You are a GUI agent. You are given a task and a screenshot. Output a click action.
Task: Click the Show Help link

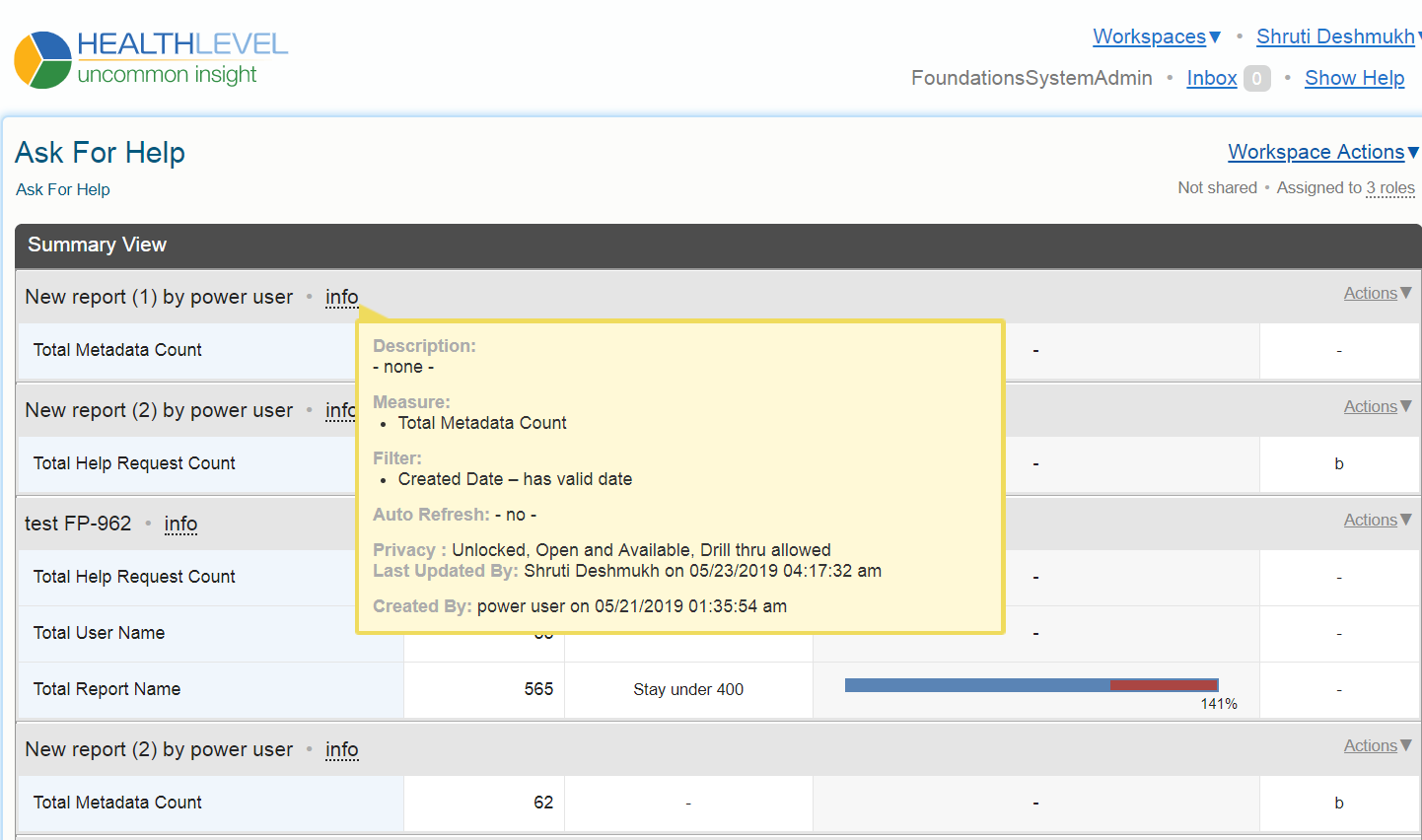tap(1354, 78)
